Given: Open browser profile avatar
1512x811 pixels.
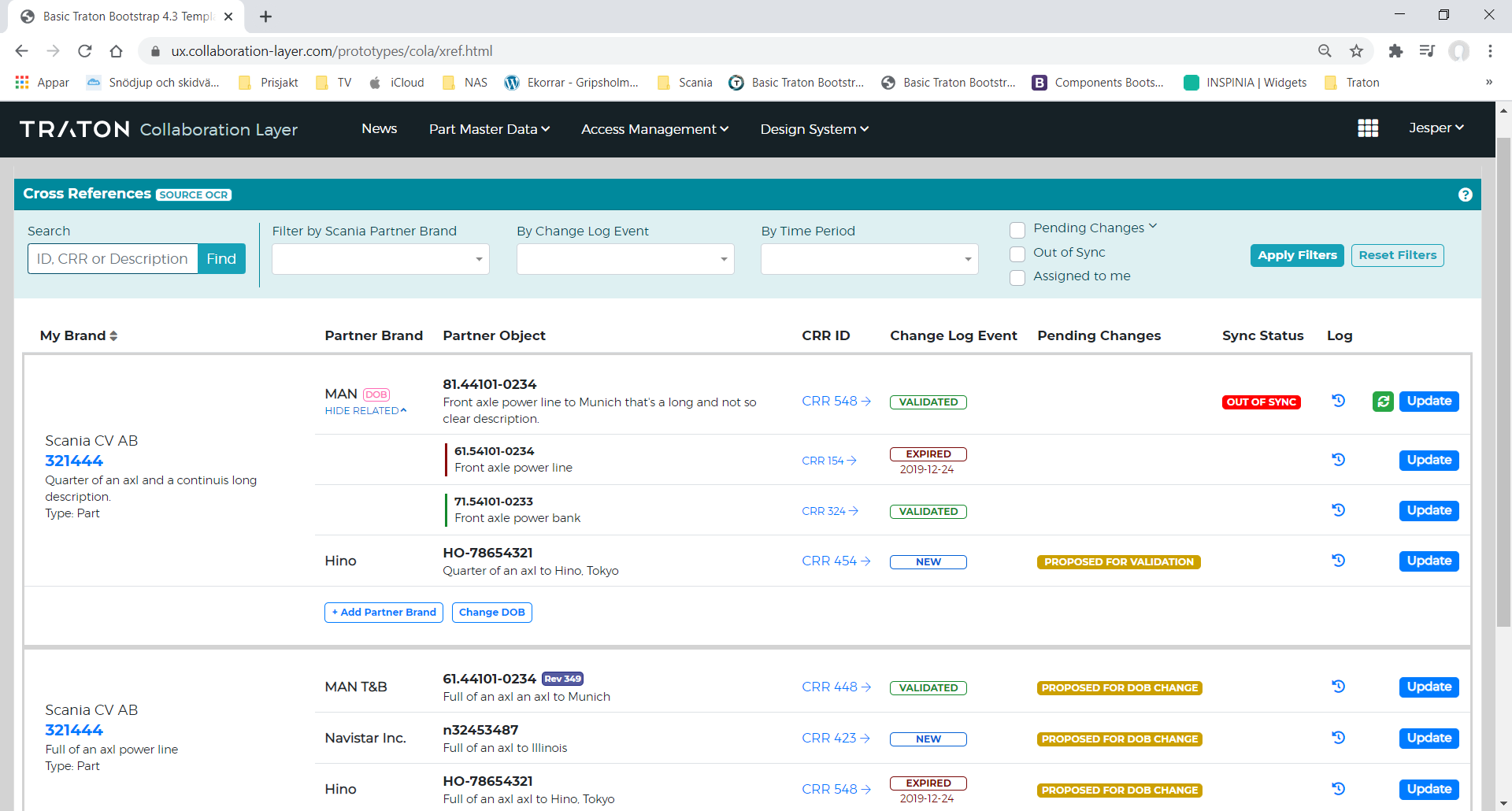Looking at the screenshot, I should (1459, 51).
